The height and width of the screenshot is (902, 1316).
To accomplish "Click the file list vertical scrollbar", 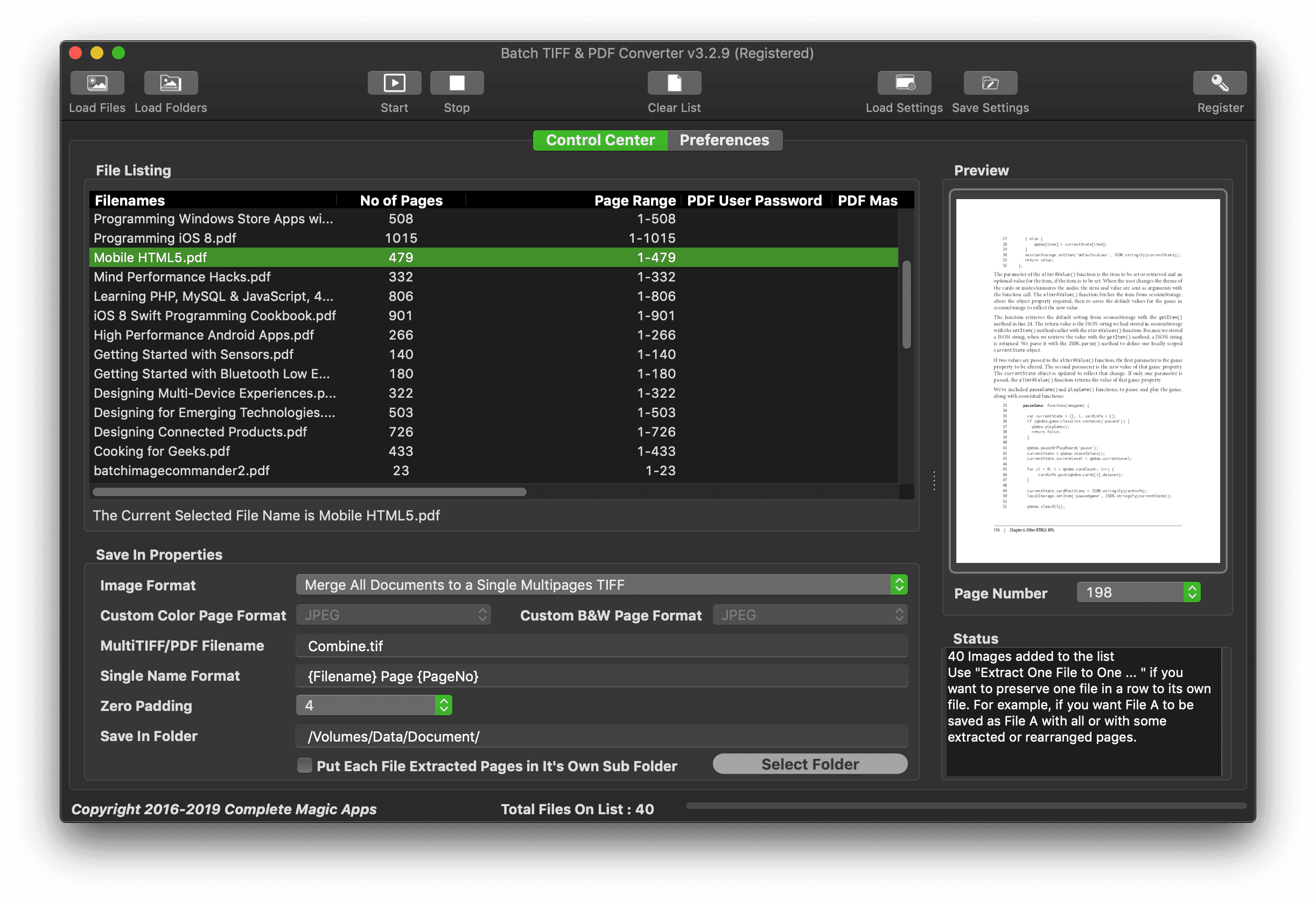I will pos(907,305).
